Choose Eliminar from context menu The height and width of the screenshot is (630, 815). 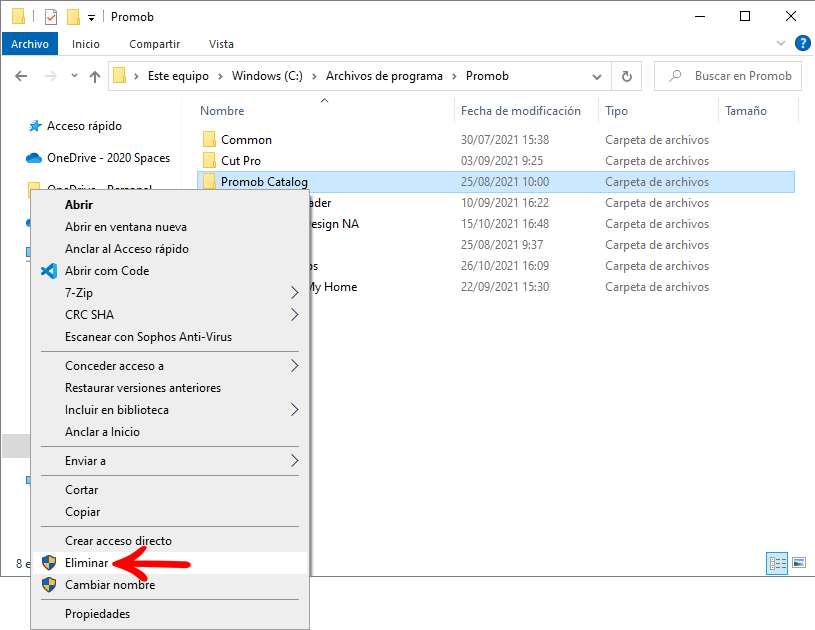click(x=170, y=563)
